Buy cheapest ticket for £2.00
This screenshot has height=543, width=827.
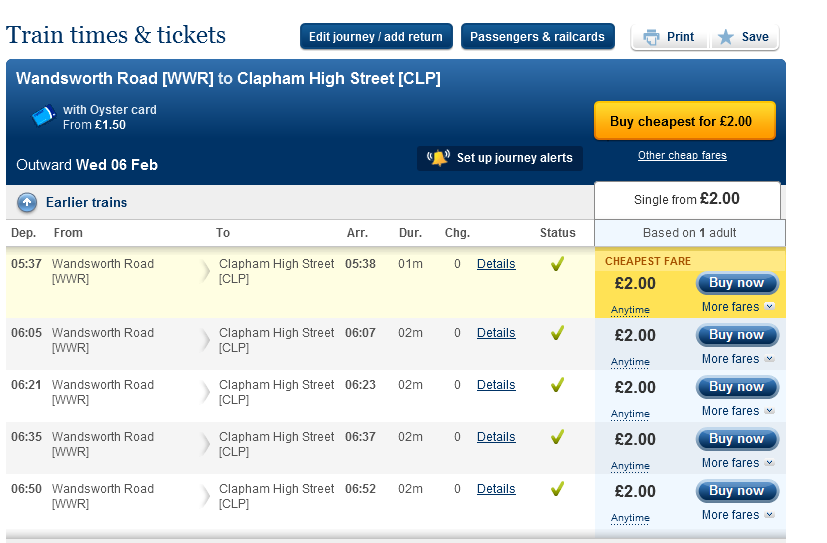(685, 121)
